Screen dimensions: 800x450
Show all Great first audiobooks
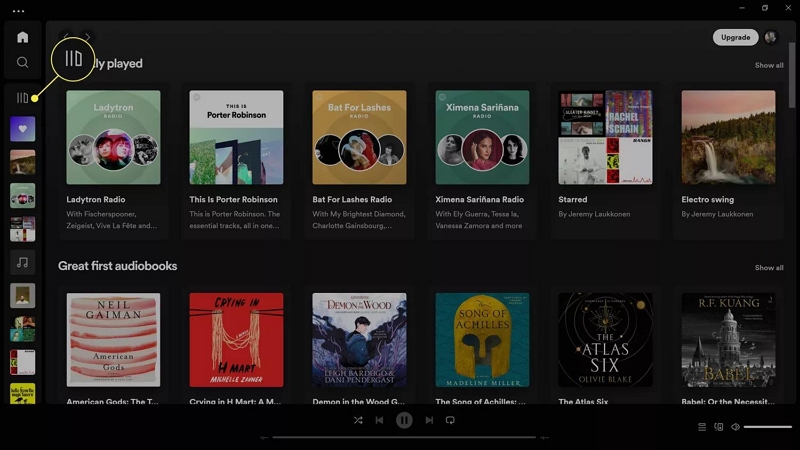tap(769, 268)
